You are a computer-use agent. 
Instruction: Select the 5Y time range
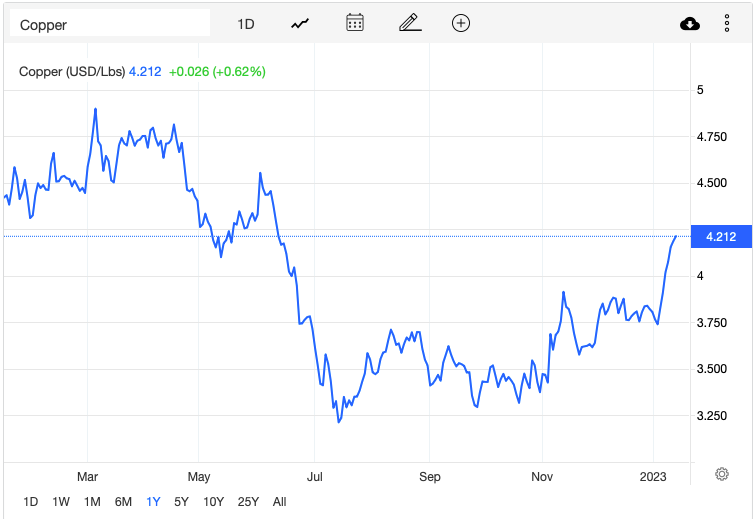point(182,502)
